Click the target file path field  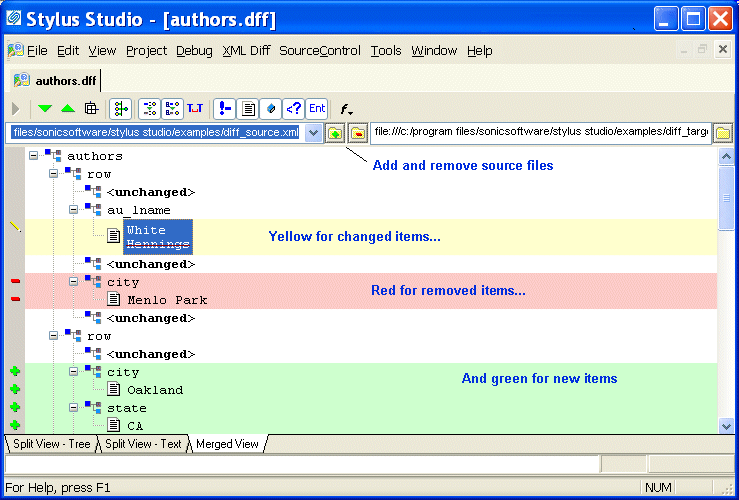[x=540, y=132]
